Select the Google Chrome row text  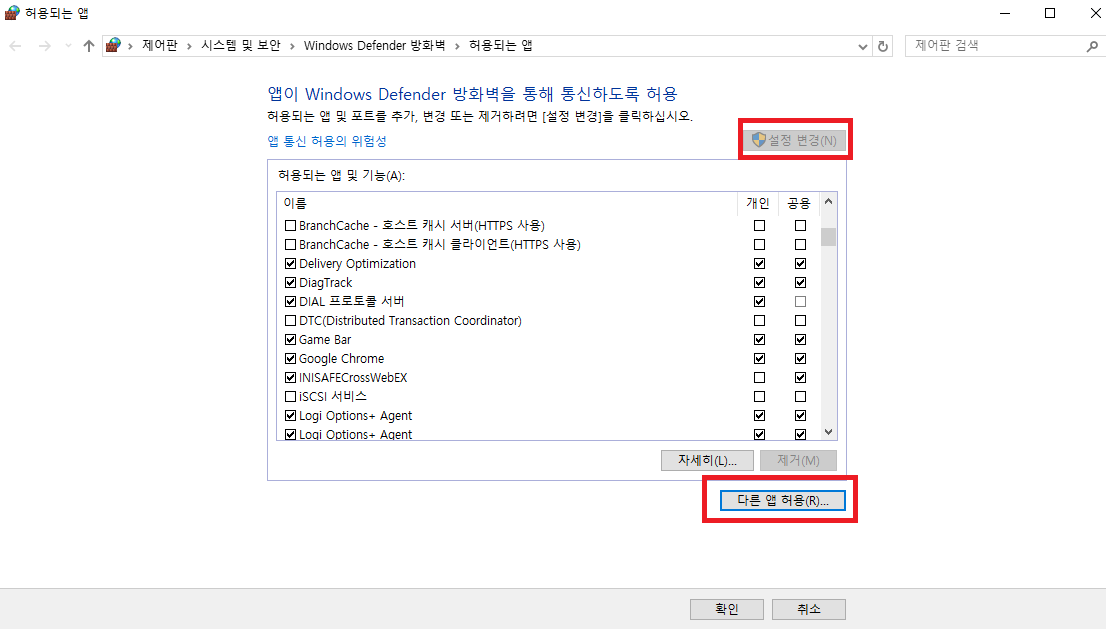[341, 359]
